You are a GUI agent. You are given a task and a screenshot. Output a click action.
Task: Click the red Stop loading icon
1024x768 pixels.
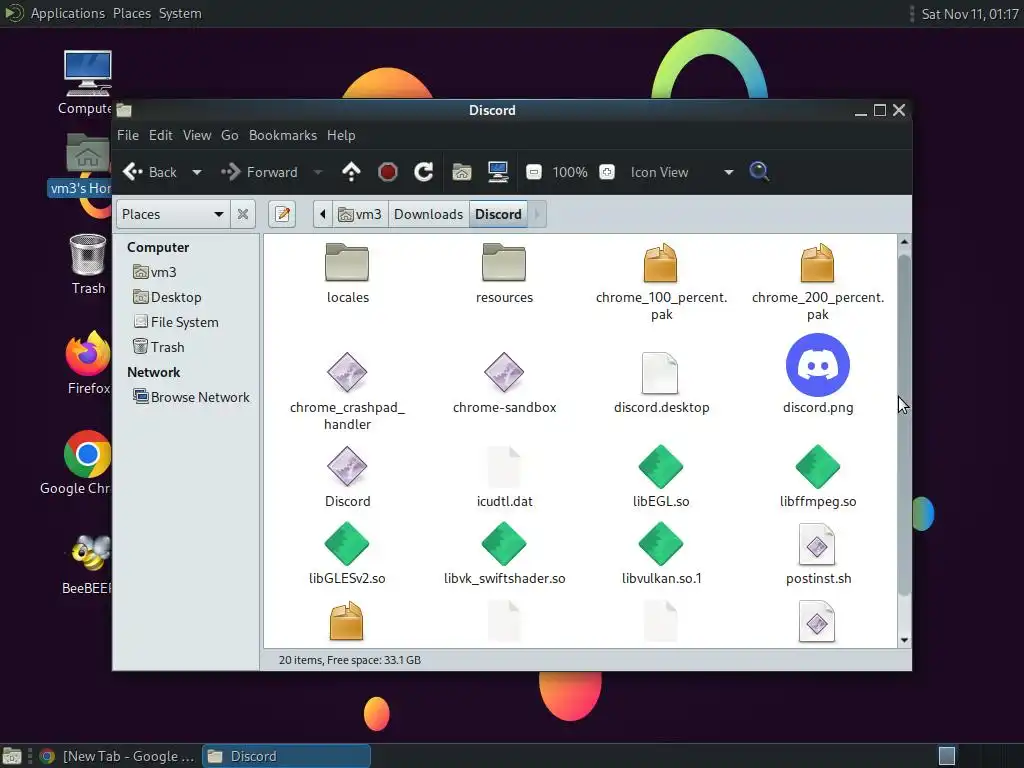pyautogui.click(x=388, y=172)
